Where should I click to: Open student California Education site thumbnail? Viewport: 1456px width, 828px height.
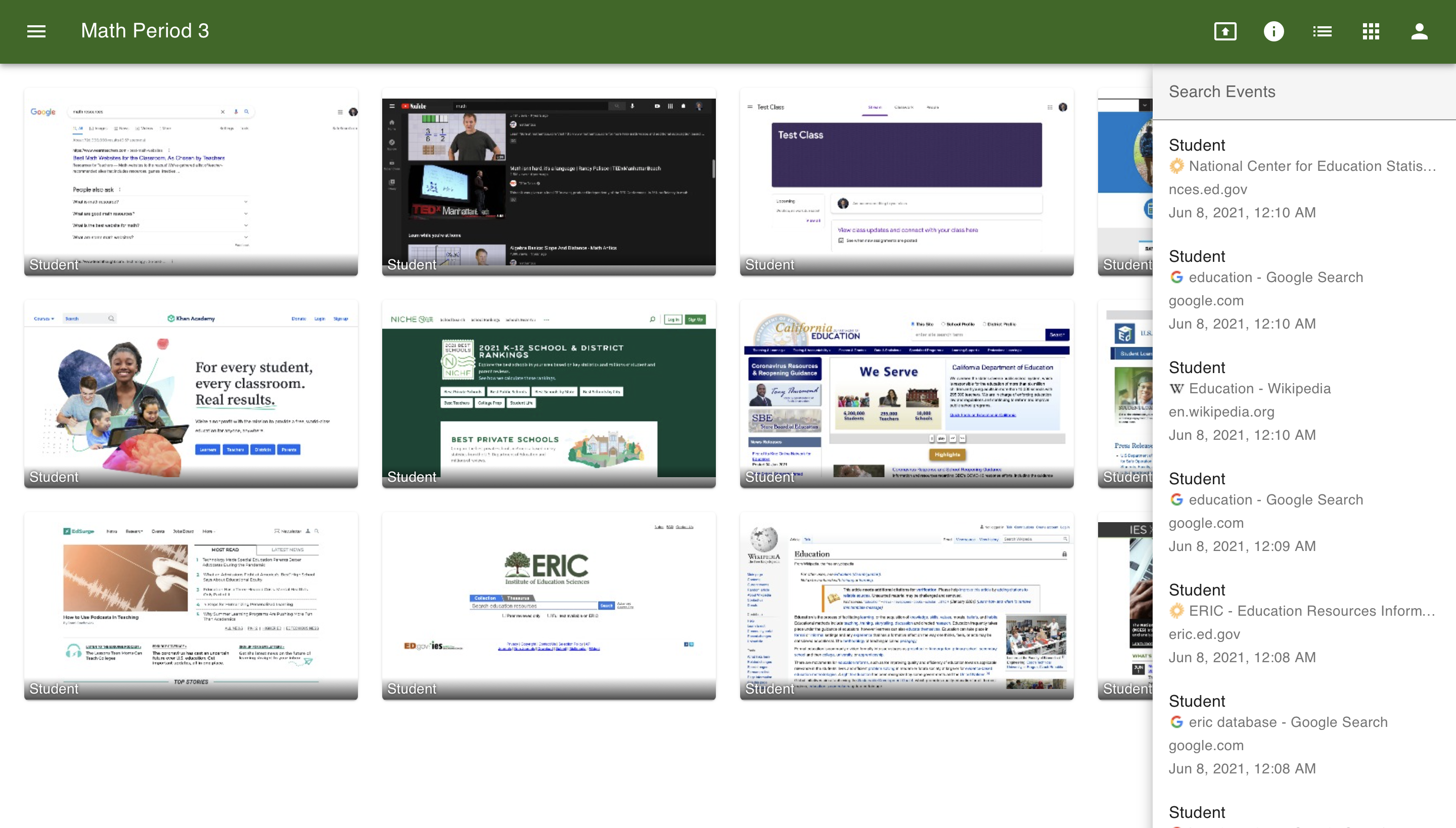[x=906, y=394]
